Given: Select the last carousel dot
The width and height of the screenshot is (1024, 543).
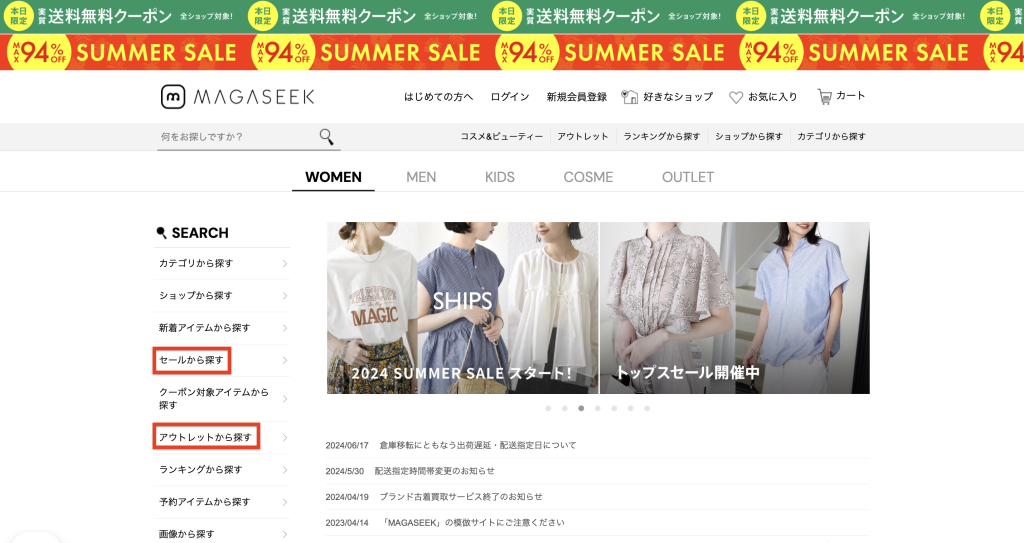Looking at the screenshot, I should click(x=647, y=408).
